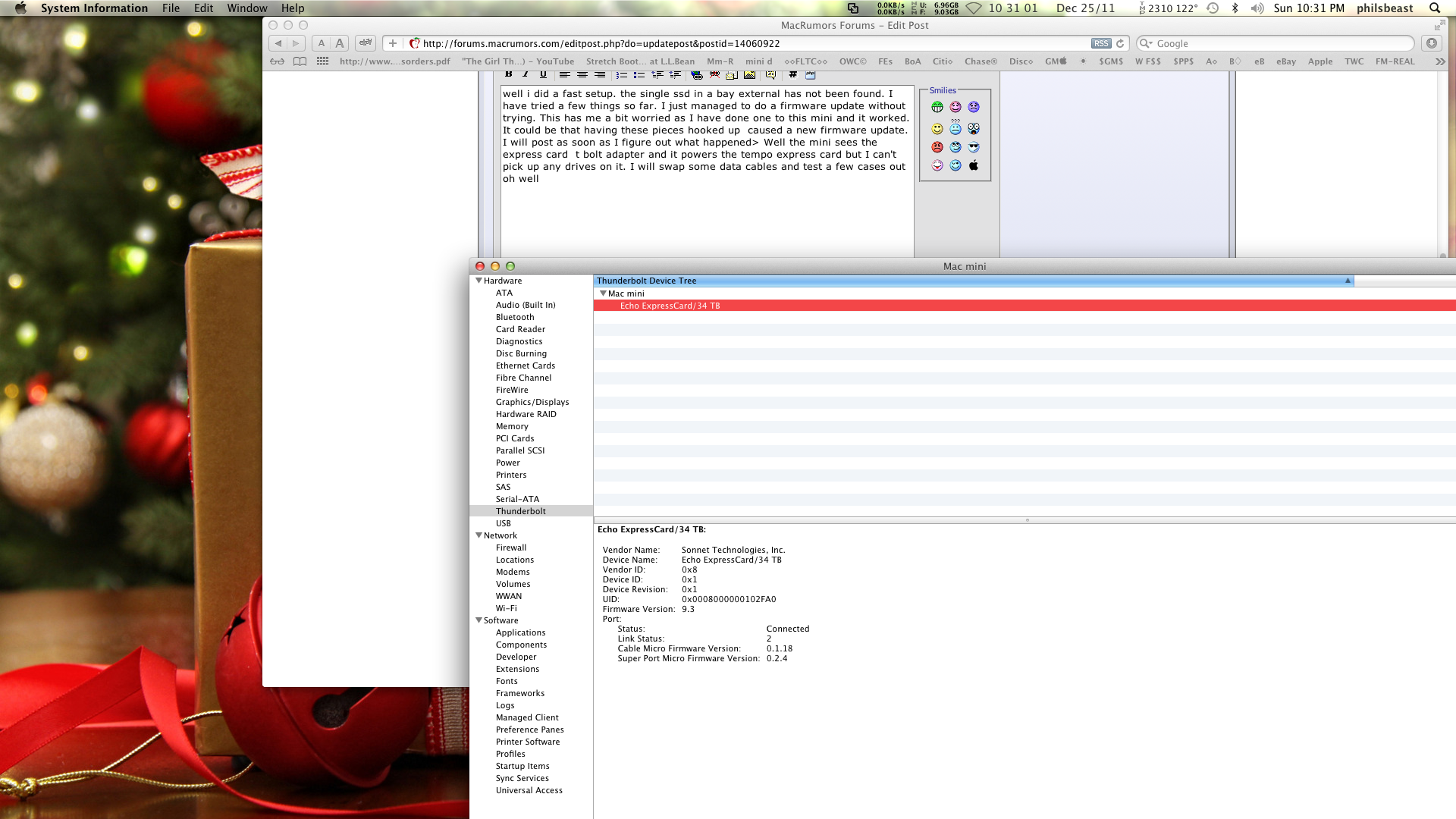Toggle underline formatting in post editor
Screen dimensions: 1456x819
543,74
